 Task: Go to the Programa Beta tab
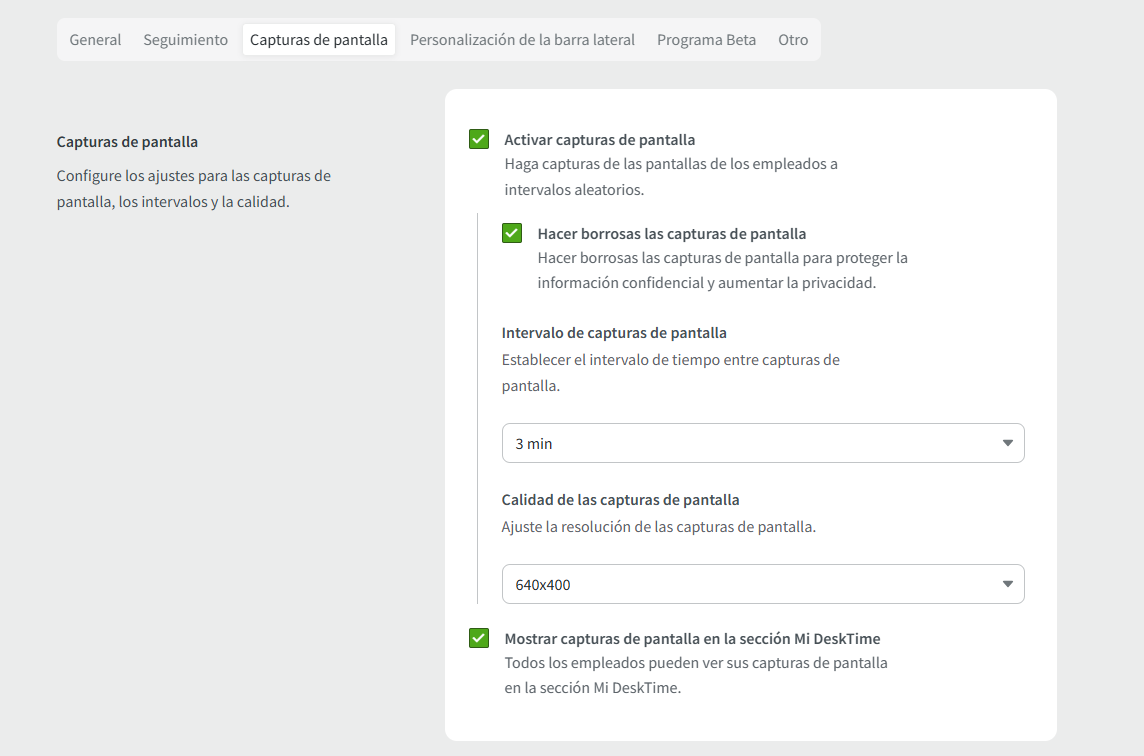[x=706, y=40]
